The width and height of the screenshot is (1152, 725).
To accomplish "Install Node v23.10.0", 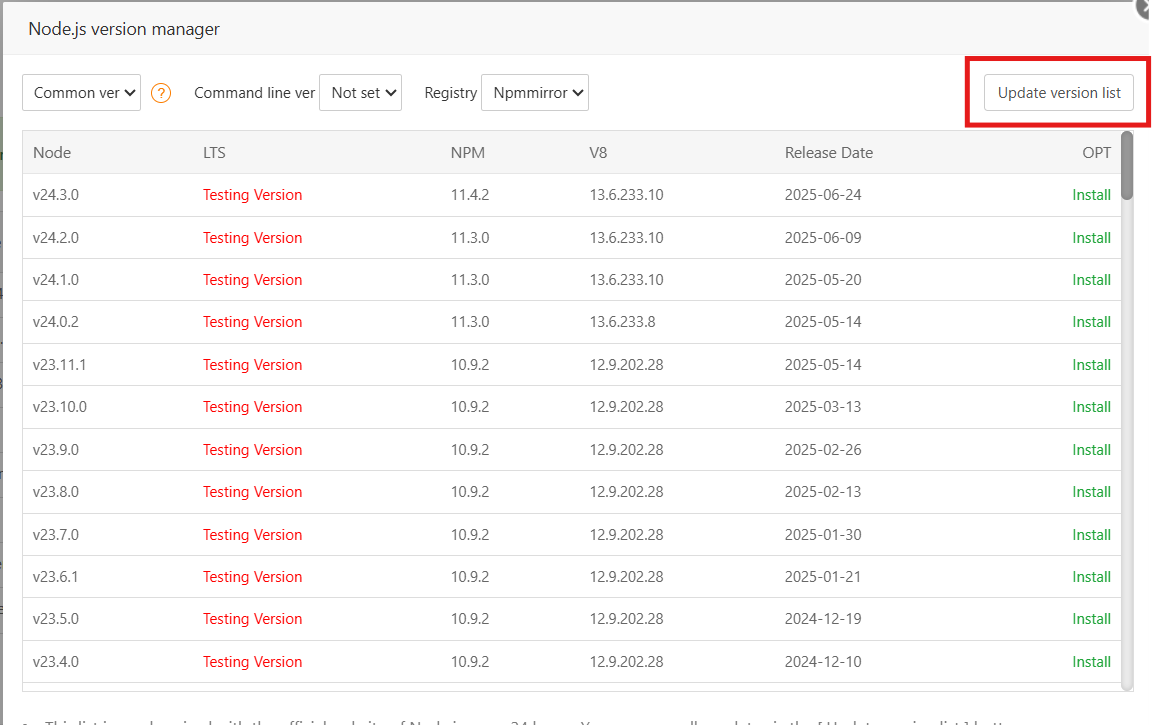I will (x=1091, y=407).
